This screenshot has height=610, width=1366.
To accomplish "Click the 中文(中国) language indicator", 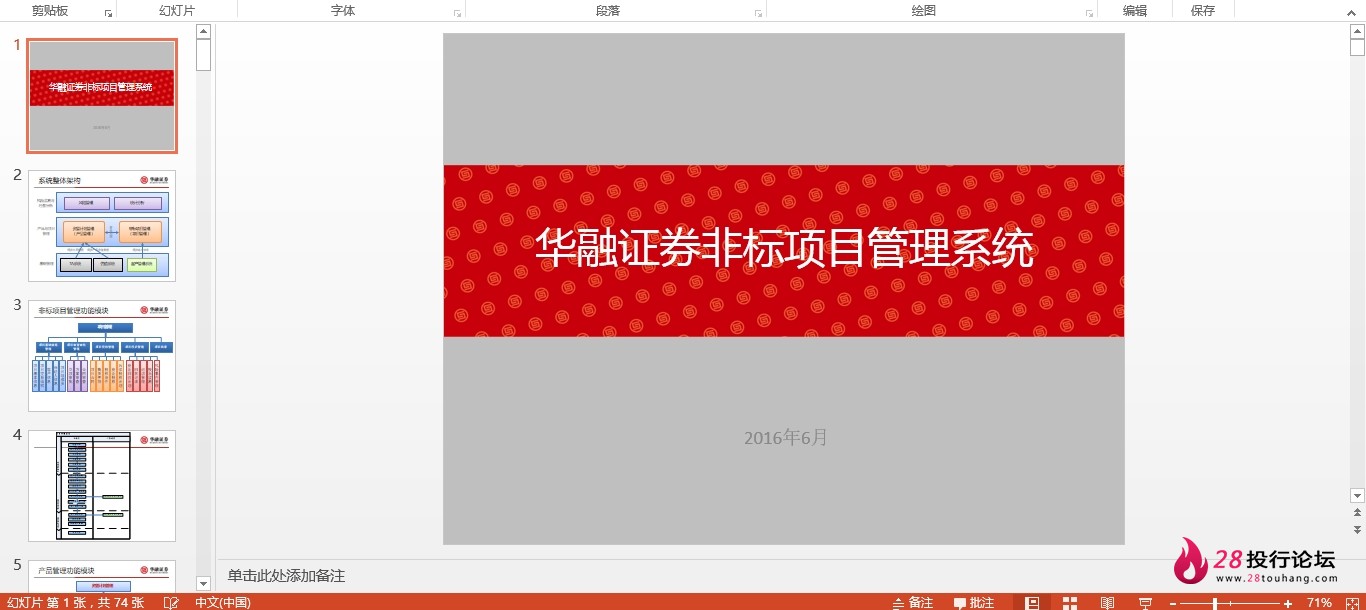I will pyautogui.click(x=222, y=602).
